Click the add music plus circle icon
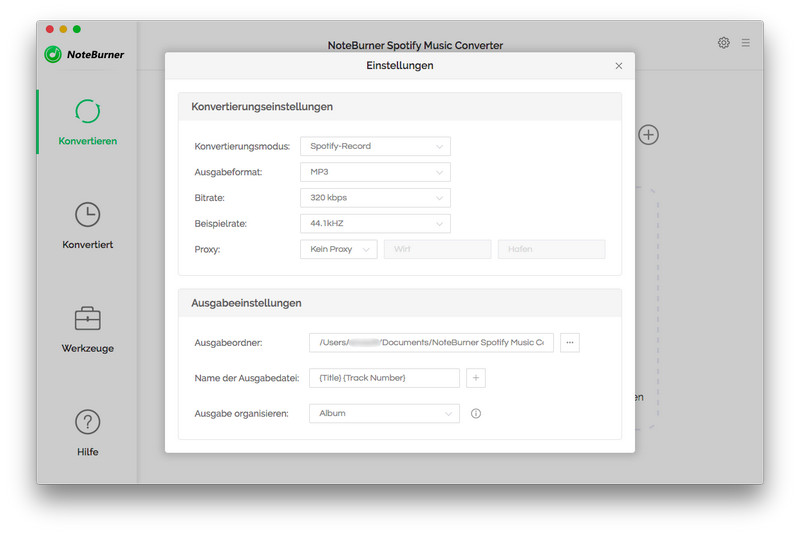 click(648, 135)
